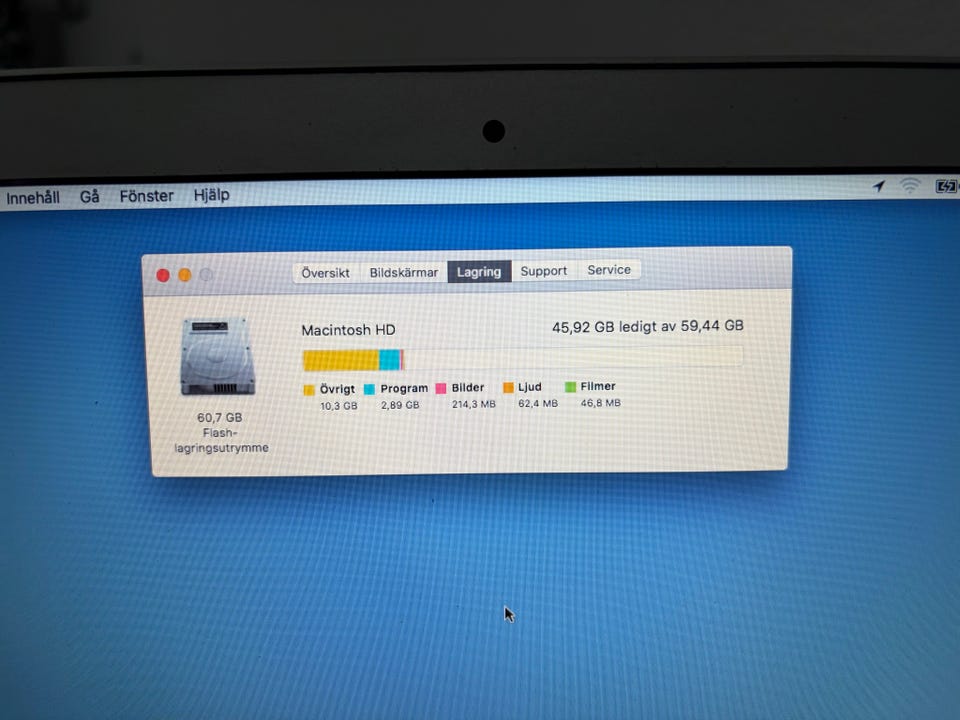This screenshot has width=960, height=720.
Task: Open the Fönster menu
Action: pyautogui.click(x=146, y=196)
